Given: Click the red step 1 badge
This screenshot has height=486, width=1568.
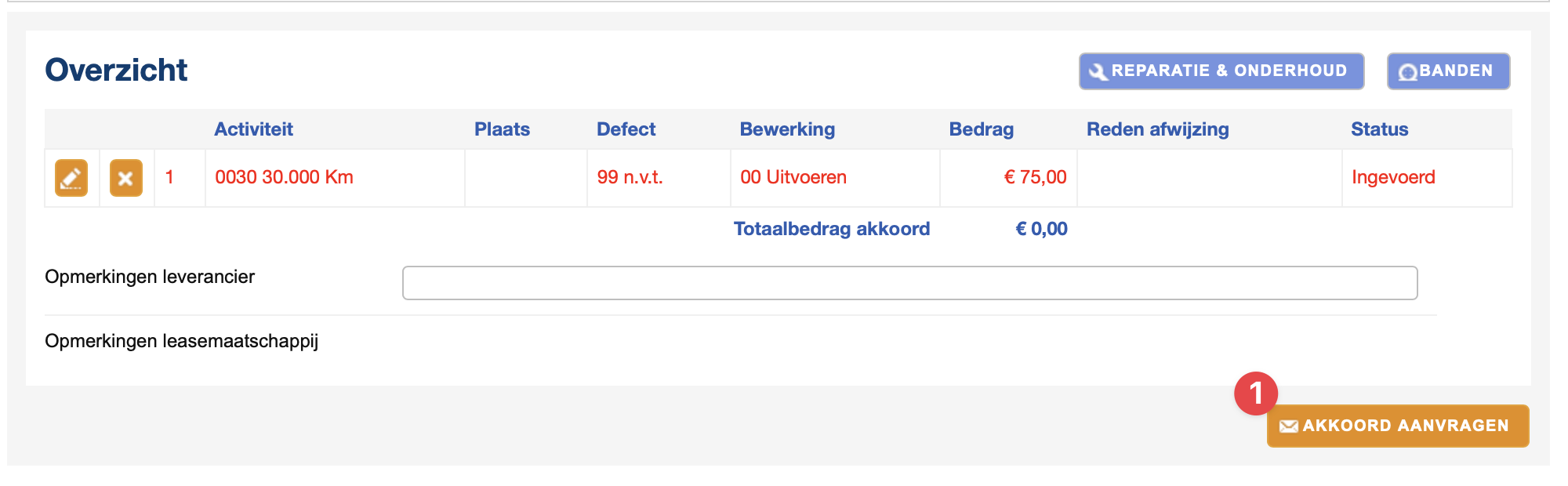Looking at the screenshot, I should click(x=1255, y=394).
